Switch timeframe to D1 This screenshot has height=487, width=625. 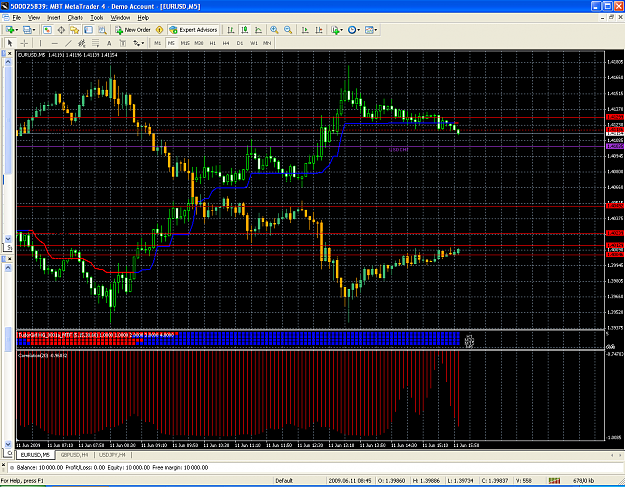pos(240,43)
